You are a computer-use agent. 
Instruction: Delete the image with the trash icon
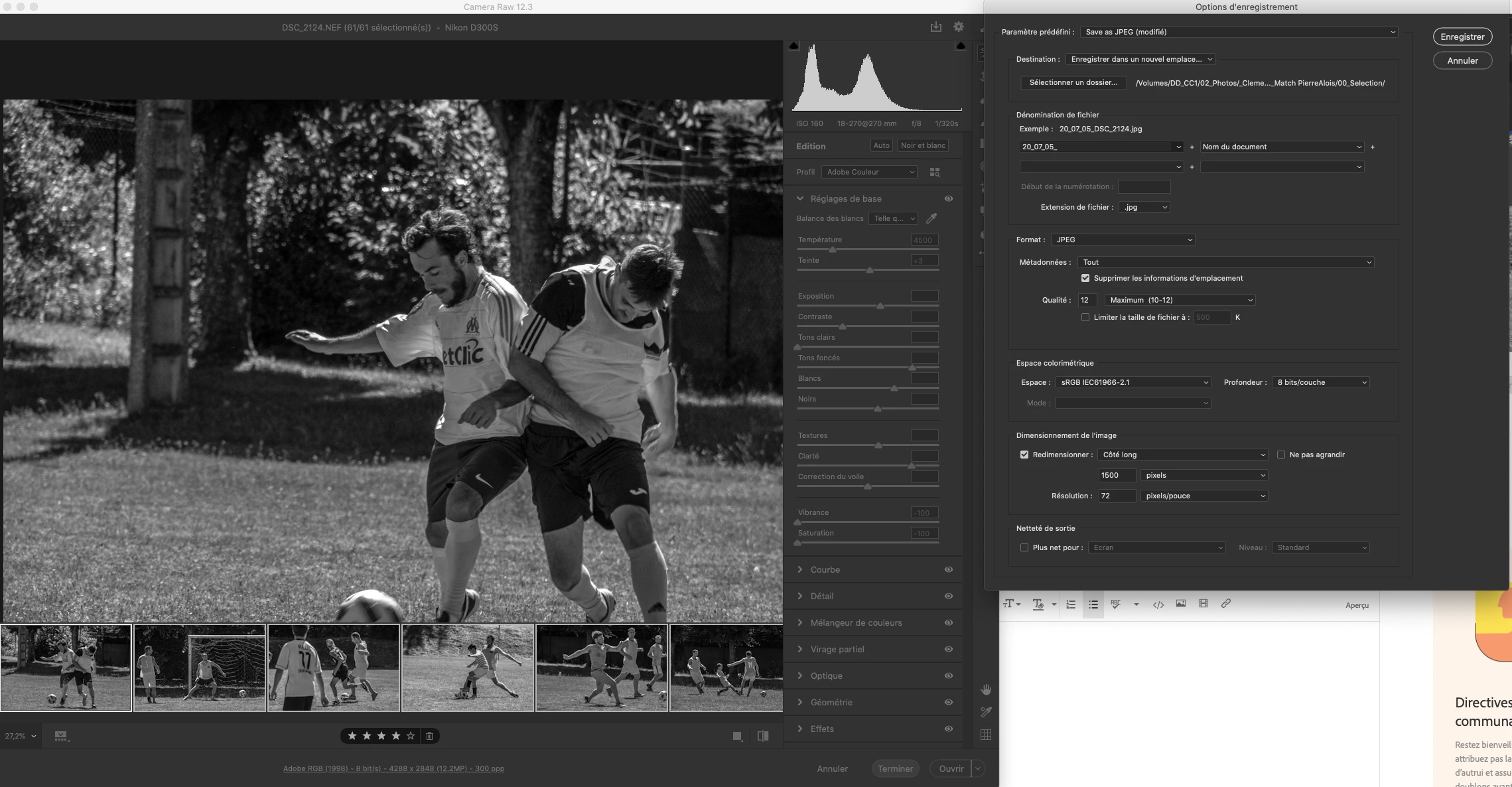point(429,736)
